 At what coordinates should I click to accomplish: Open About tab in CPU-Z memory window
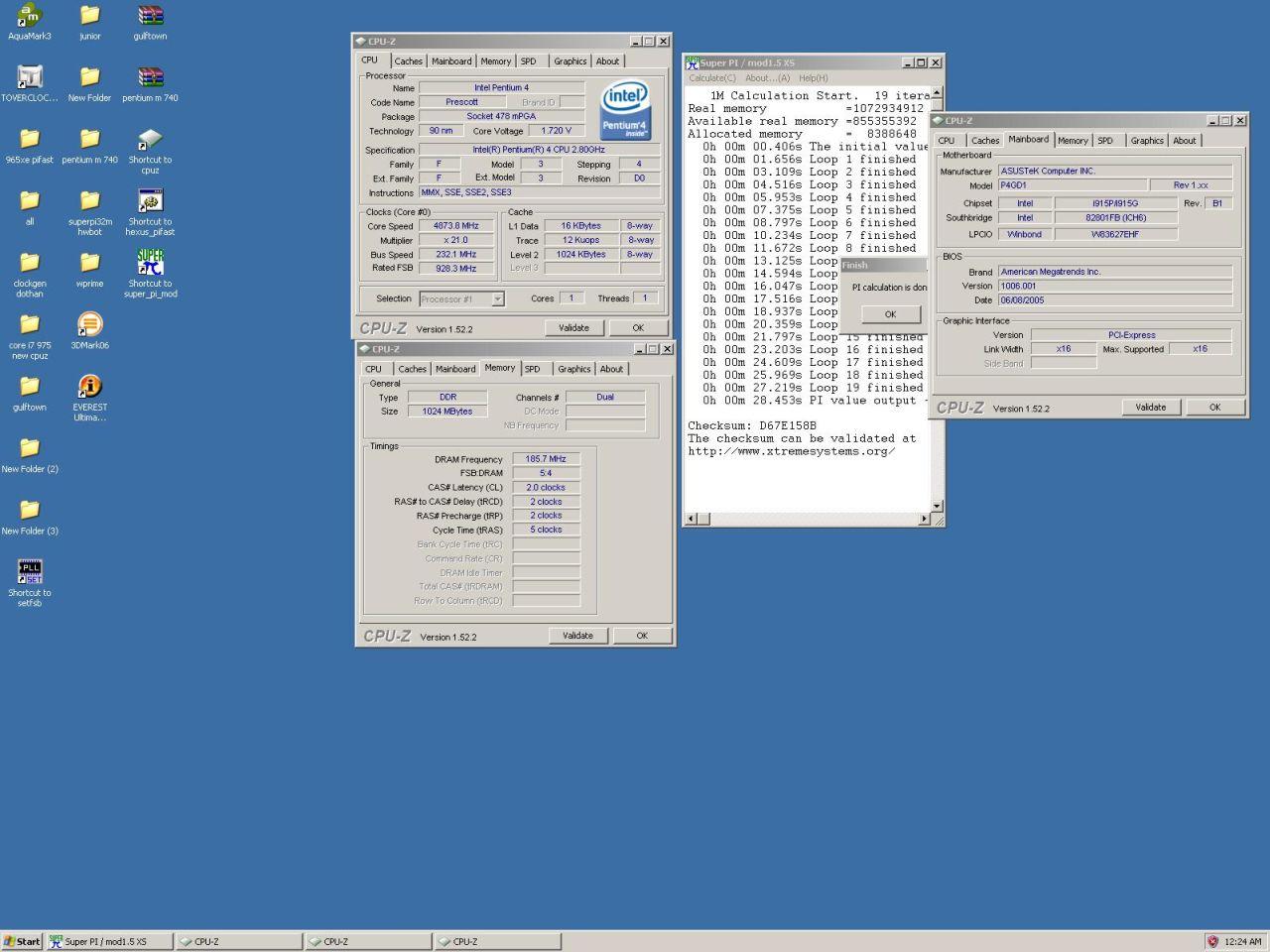(612, 369)
